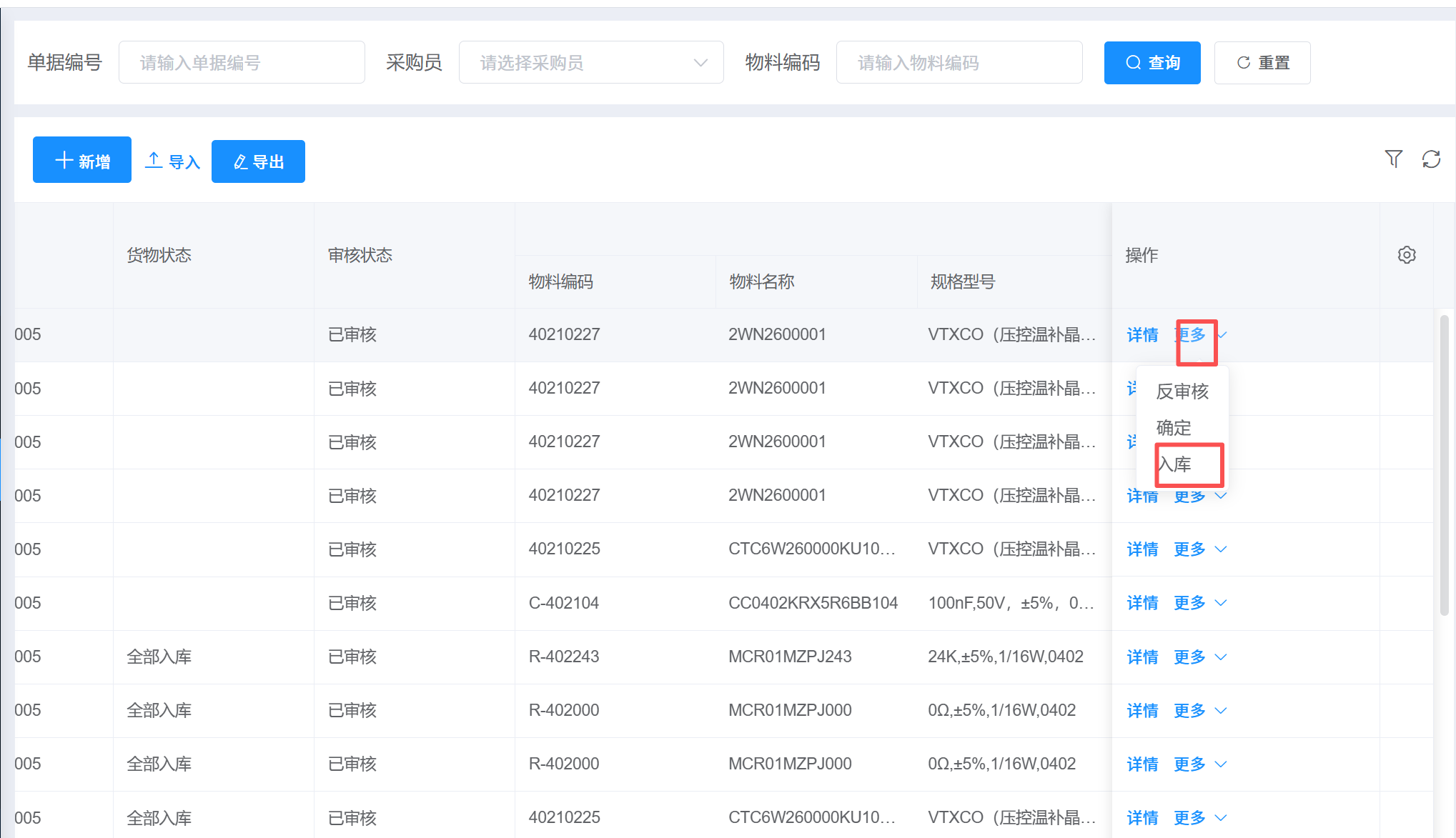Viewport: 1456px width, 838px height.
Task: Click the 导入 import button
Action: [172, 161]
